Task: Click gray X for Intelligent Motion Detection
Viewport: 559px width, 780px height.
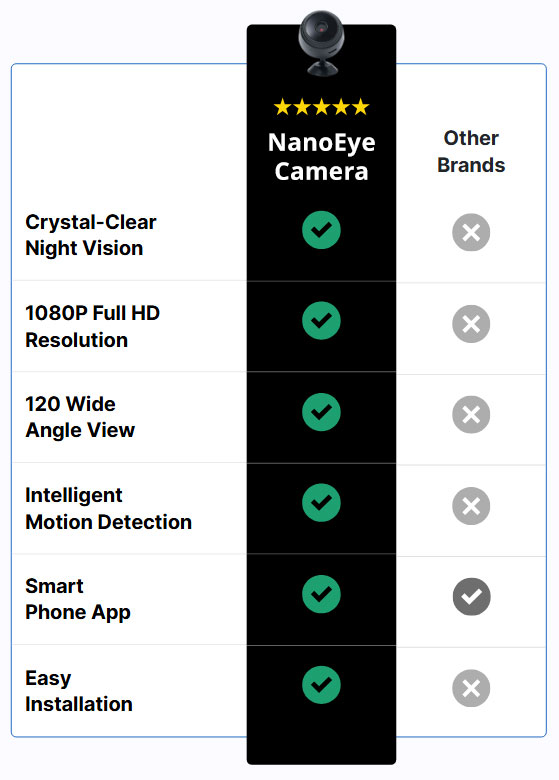Action: (x=471, y=506)
